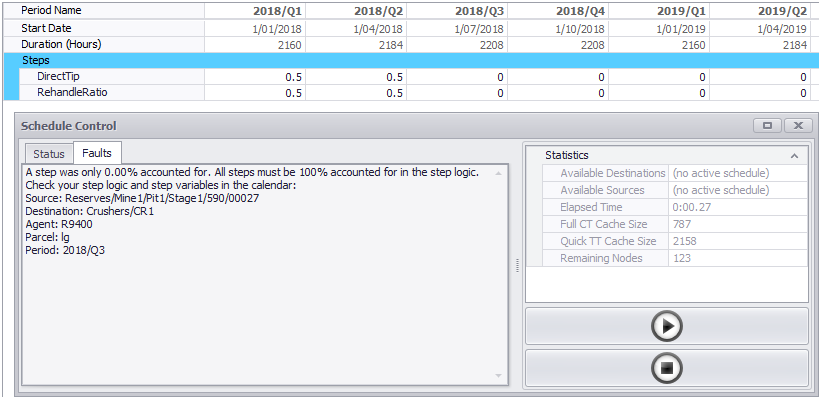Collapse the Statistics section chevron
819x397 pixels.
[x=794, y=156]
